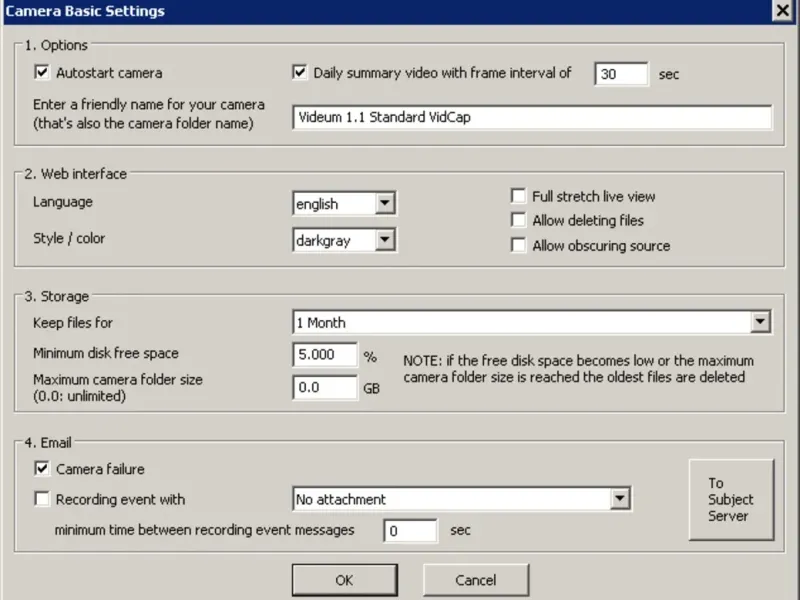Enable Full stretch live view
800x600 pixels.
pos(518,197)
